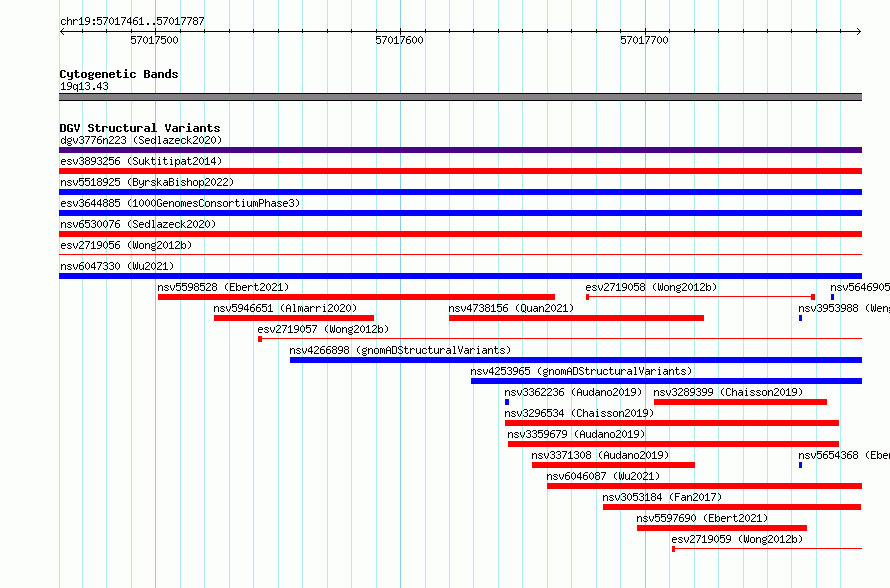Select nsv5597690 (Ebert2021) label
The image size is (890, 588).
[702, 518]
